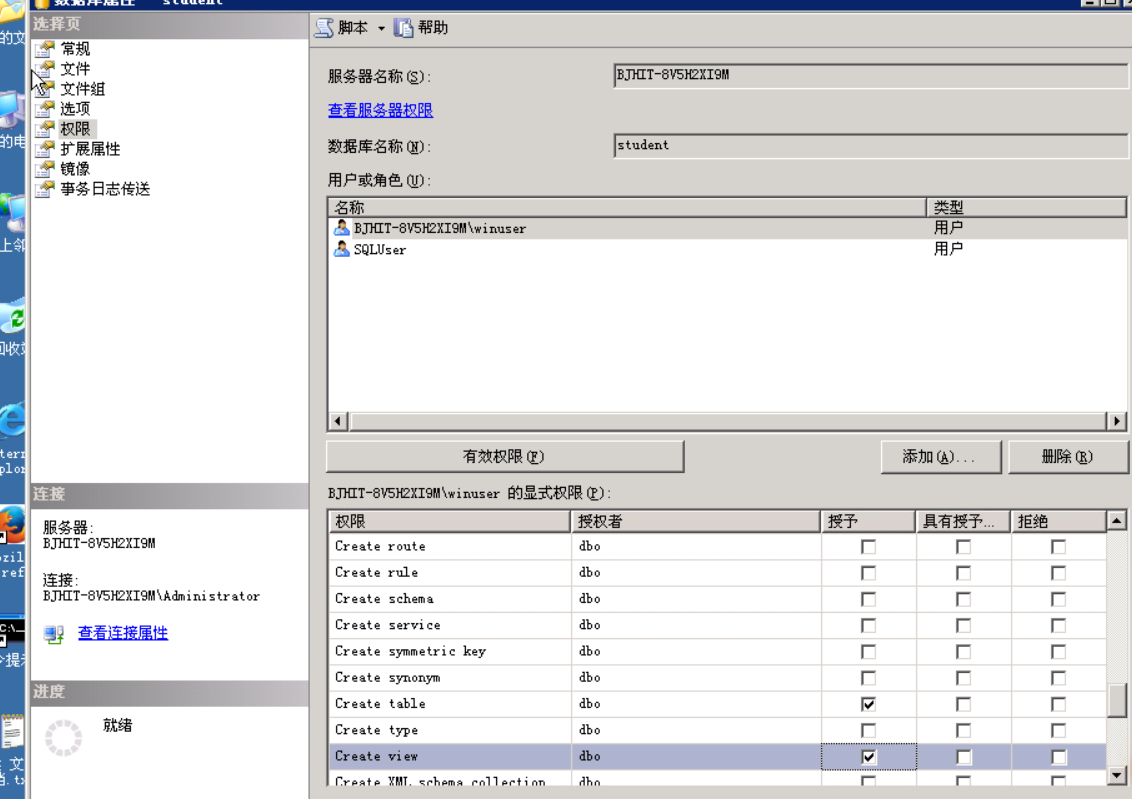Screen dimensions: 1132x799
Task: Click the 授予 column header
Action: [x=868, y=521]
